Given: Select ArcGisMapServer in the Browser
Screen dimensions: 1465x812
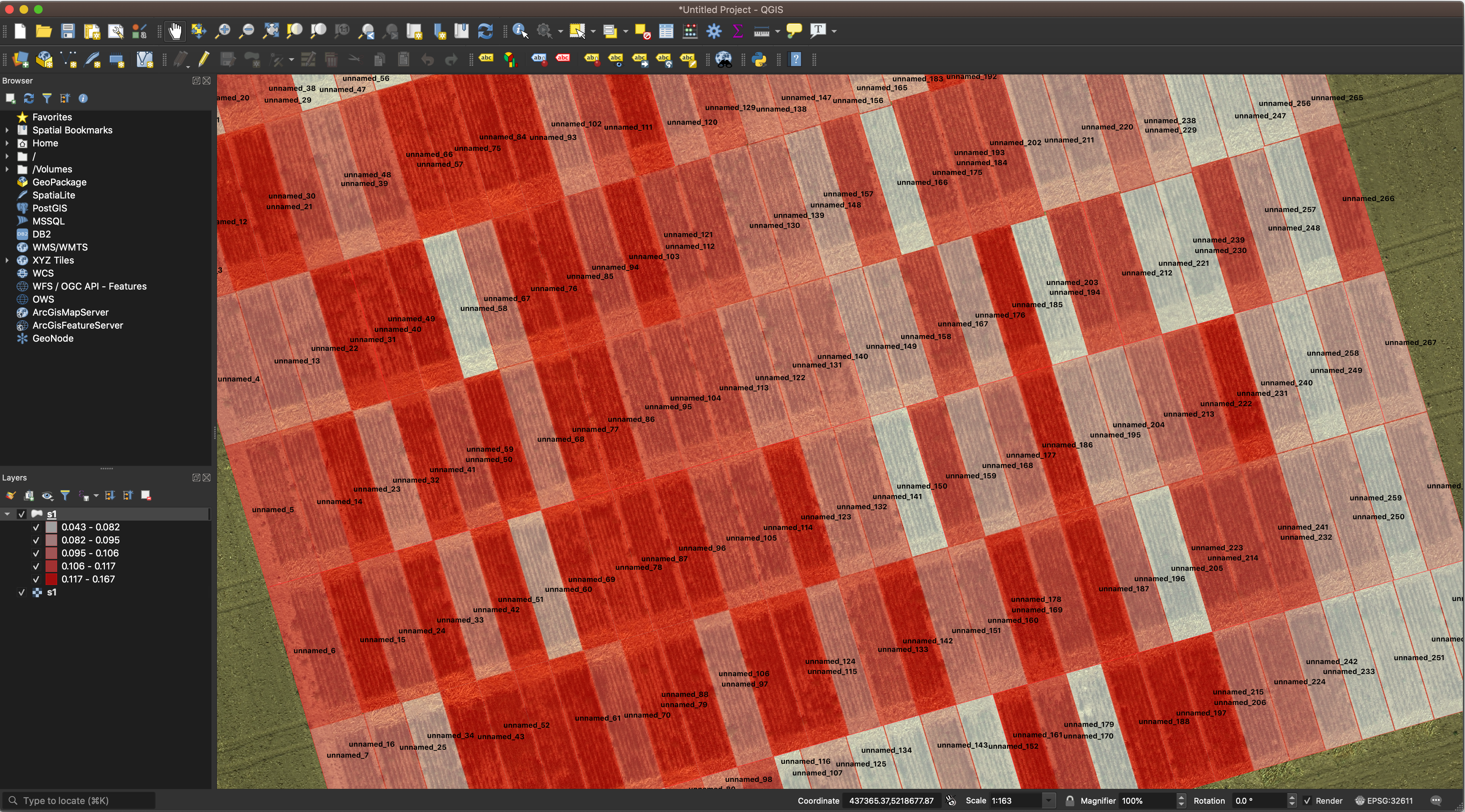Looking at the screenshot, I should pos(71,312).
